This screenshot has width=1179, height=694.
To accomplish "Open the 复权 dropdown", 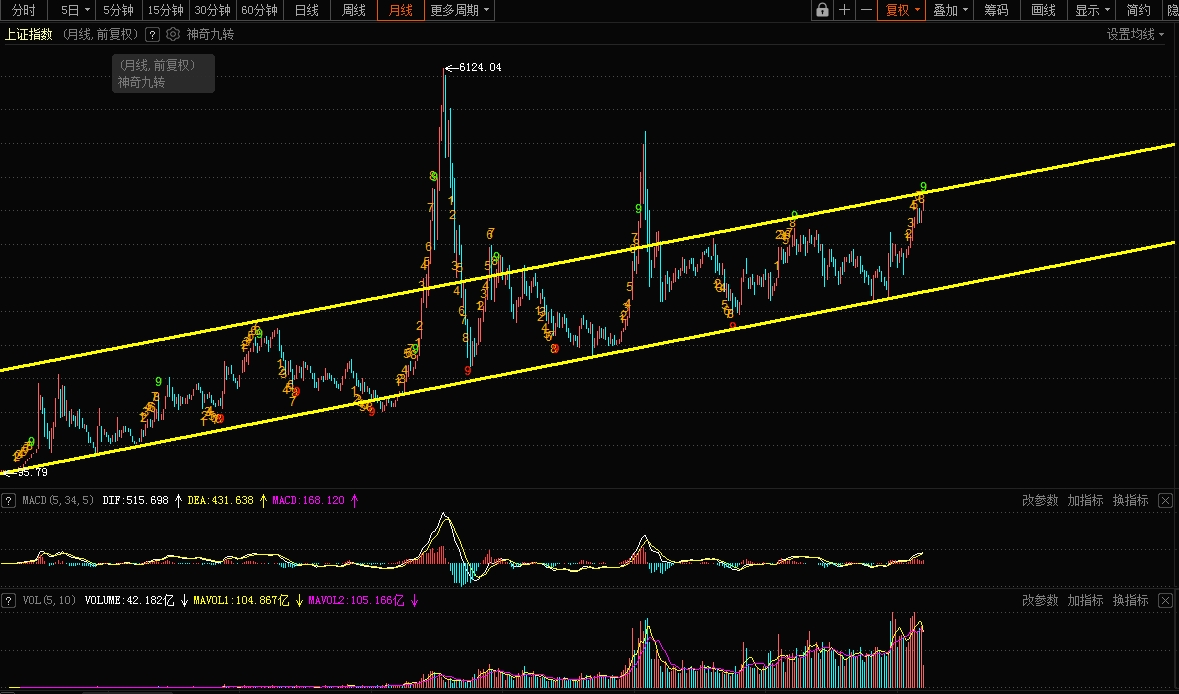I will [902, 10].
